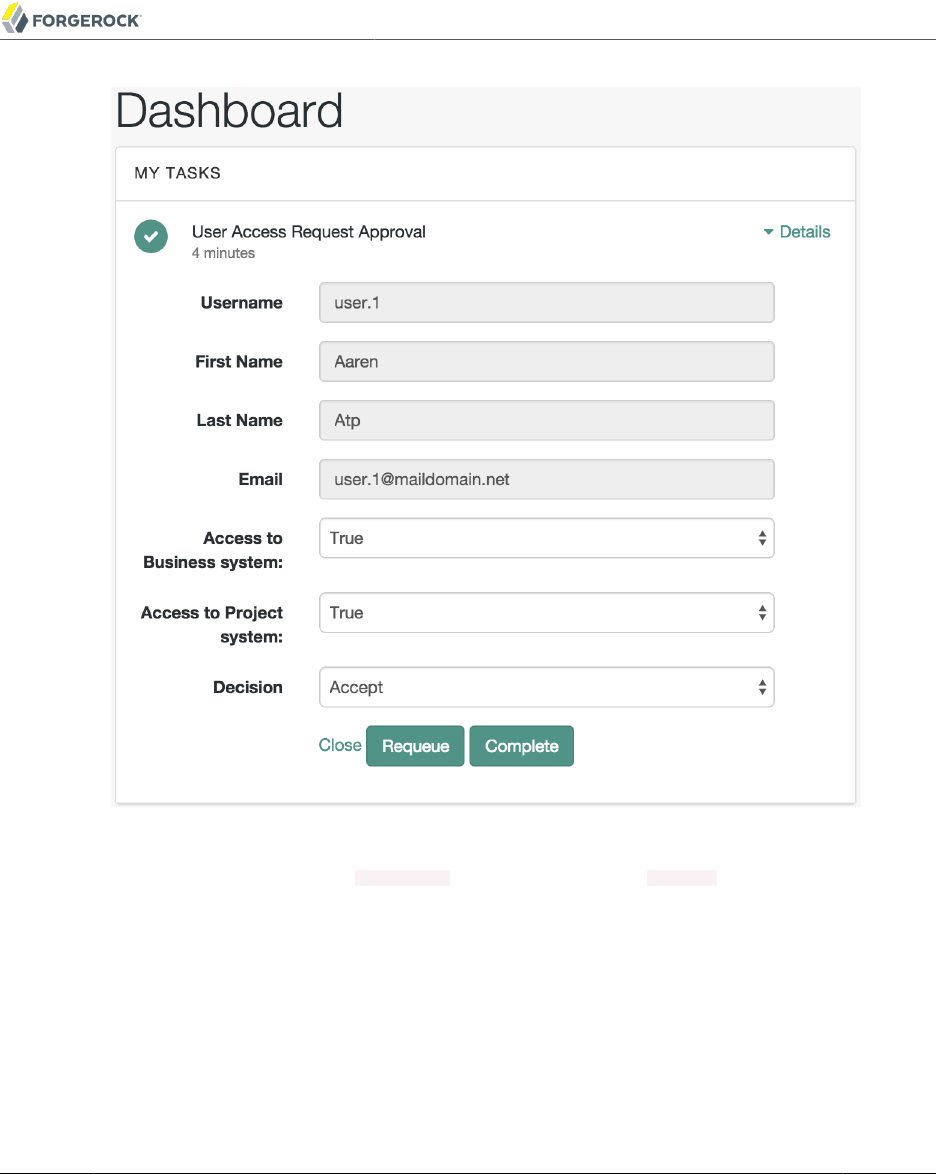
Task: Click the Email label text
Action: pos(260,480)
